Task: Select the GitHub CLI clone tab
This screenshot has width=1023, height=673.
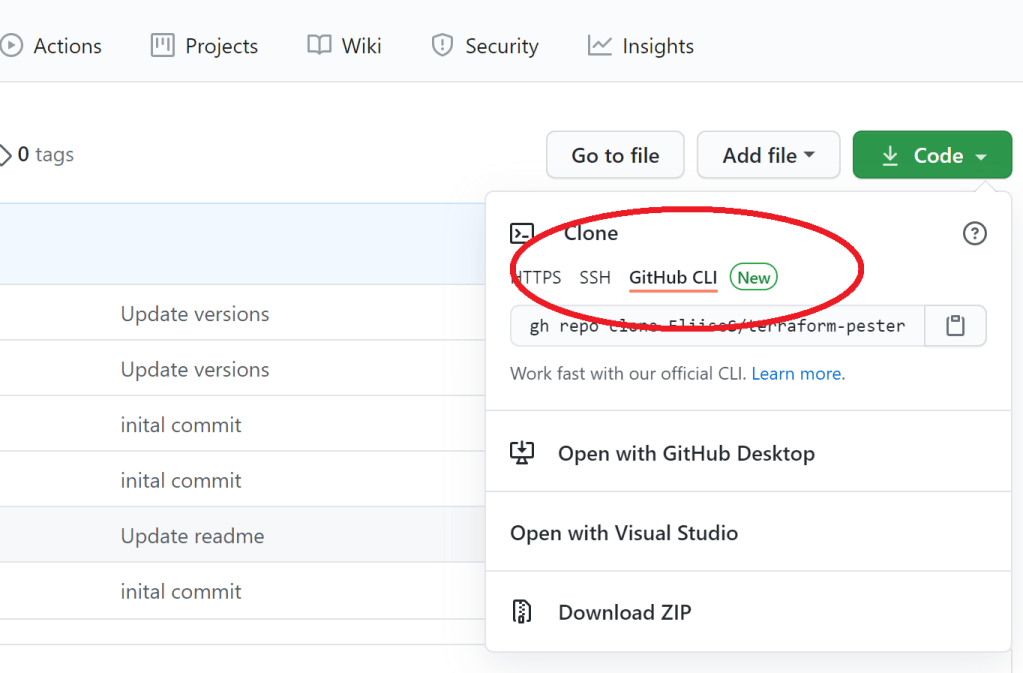Action: [673, 277]
